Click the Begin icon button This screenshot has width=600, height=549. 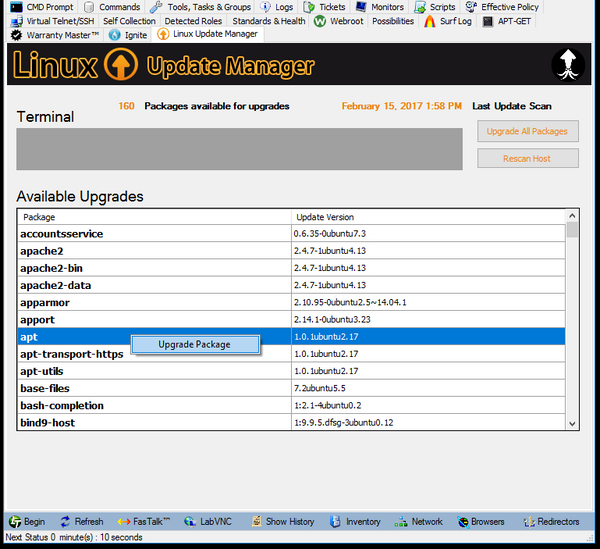pos(15,521)
